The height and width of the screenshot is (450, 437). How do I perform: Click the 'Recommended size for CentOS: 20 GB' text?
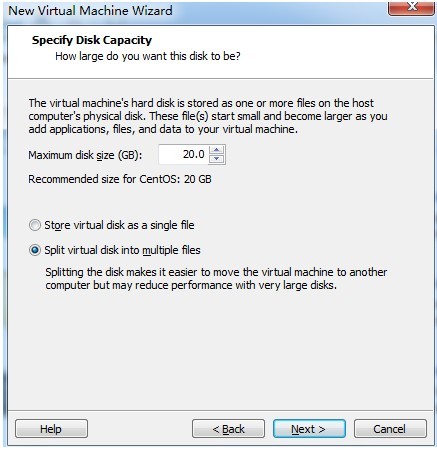click(120, 179)
